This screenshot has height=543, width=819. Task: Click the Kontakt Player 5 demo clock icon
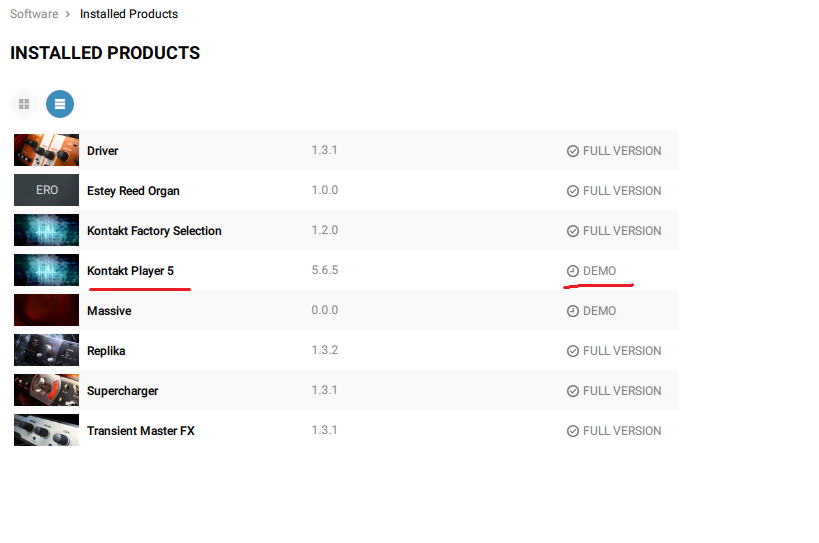[x=573, y=271]
